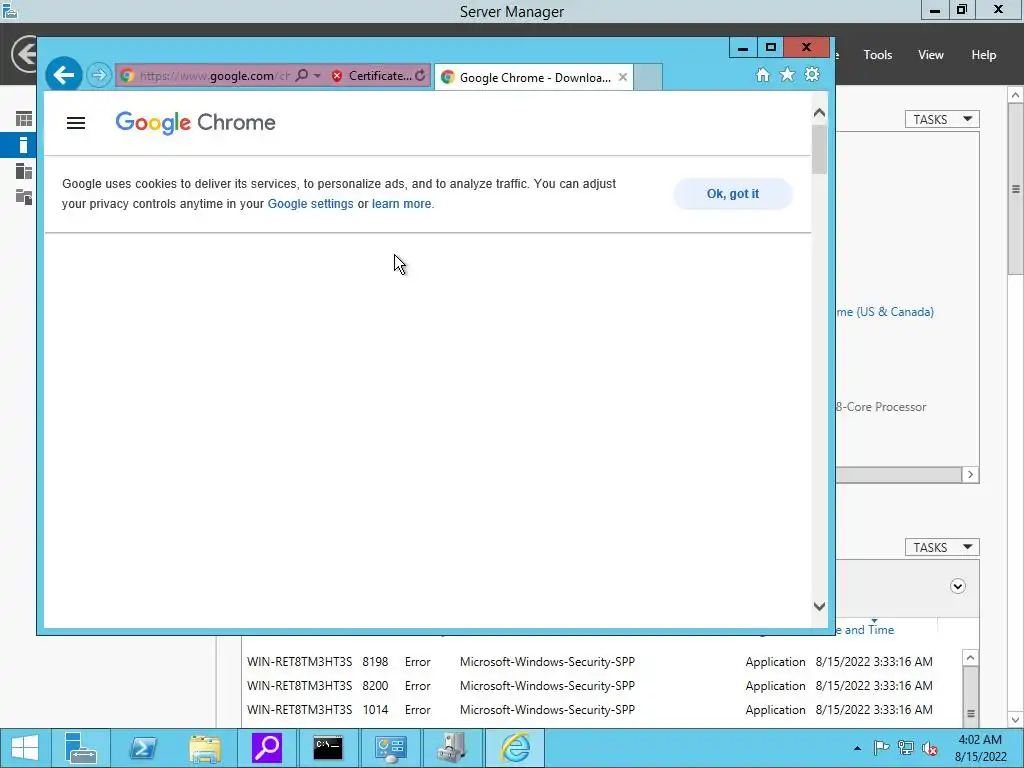Click the properties pane horizontal scroll right arrow

click(970, 475)
